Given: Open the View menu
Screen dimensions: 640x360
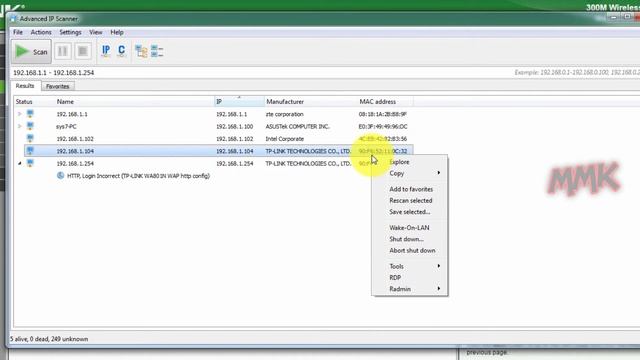Looking at the screenshot, I should click(x=96, y=32).
